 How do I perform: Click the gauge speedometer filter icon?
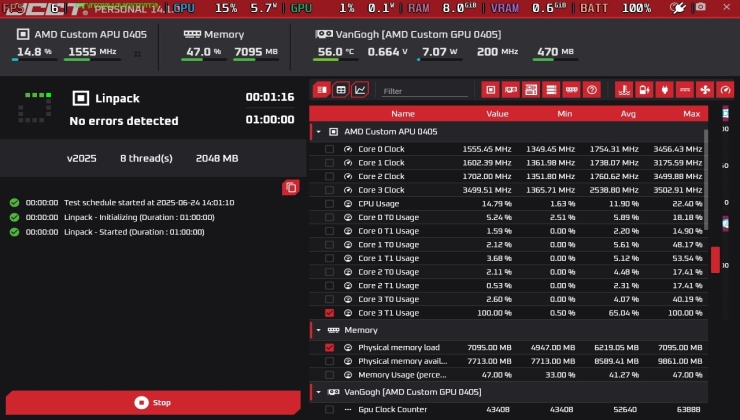point(726,90)
